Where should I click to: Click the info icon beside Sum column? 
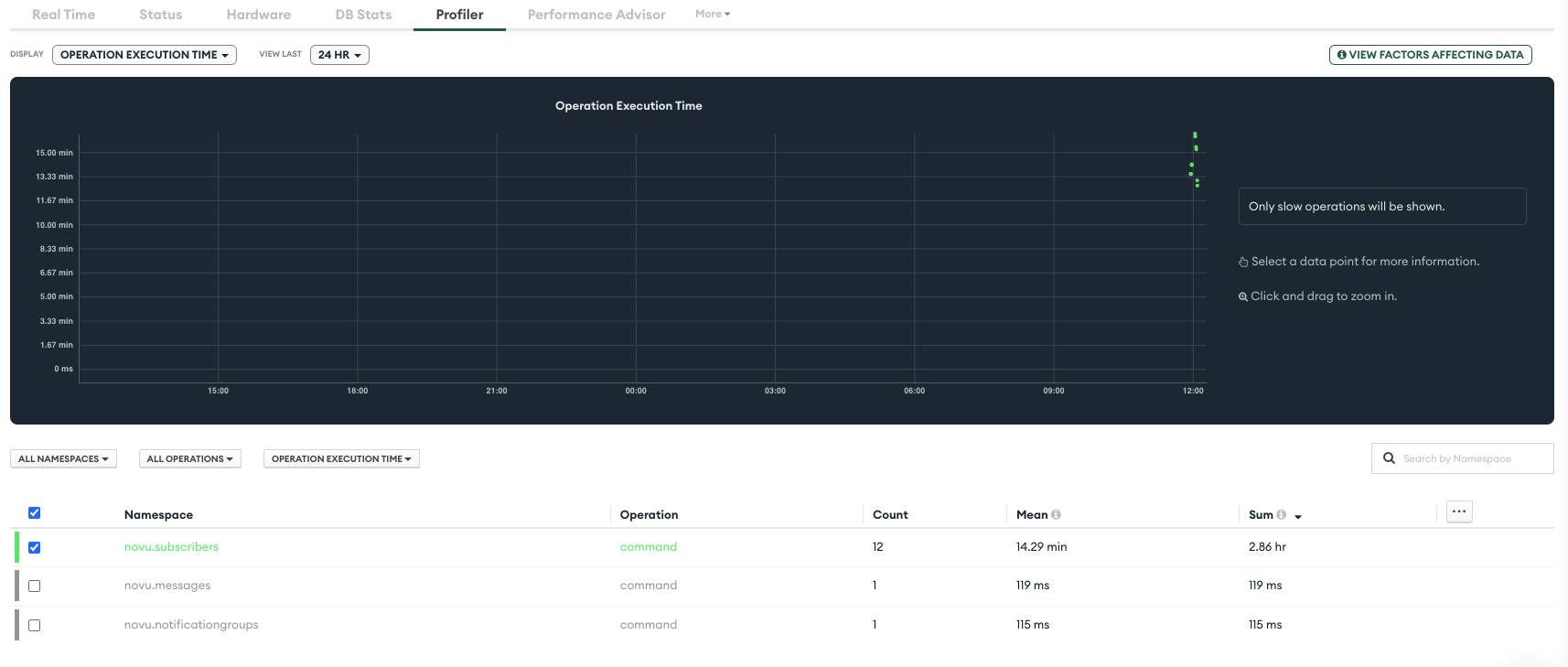pyautogui.click(x=1281, y=515)
